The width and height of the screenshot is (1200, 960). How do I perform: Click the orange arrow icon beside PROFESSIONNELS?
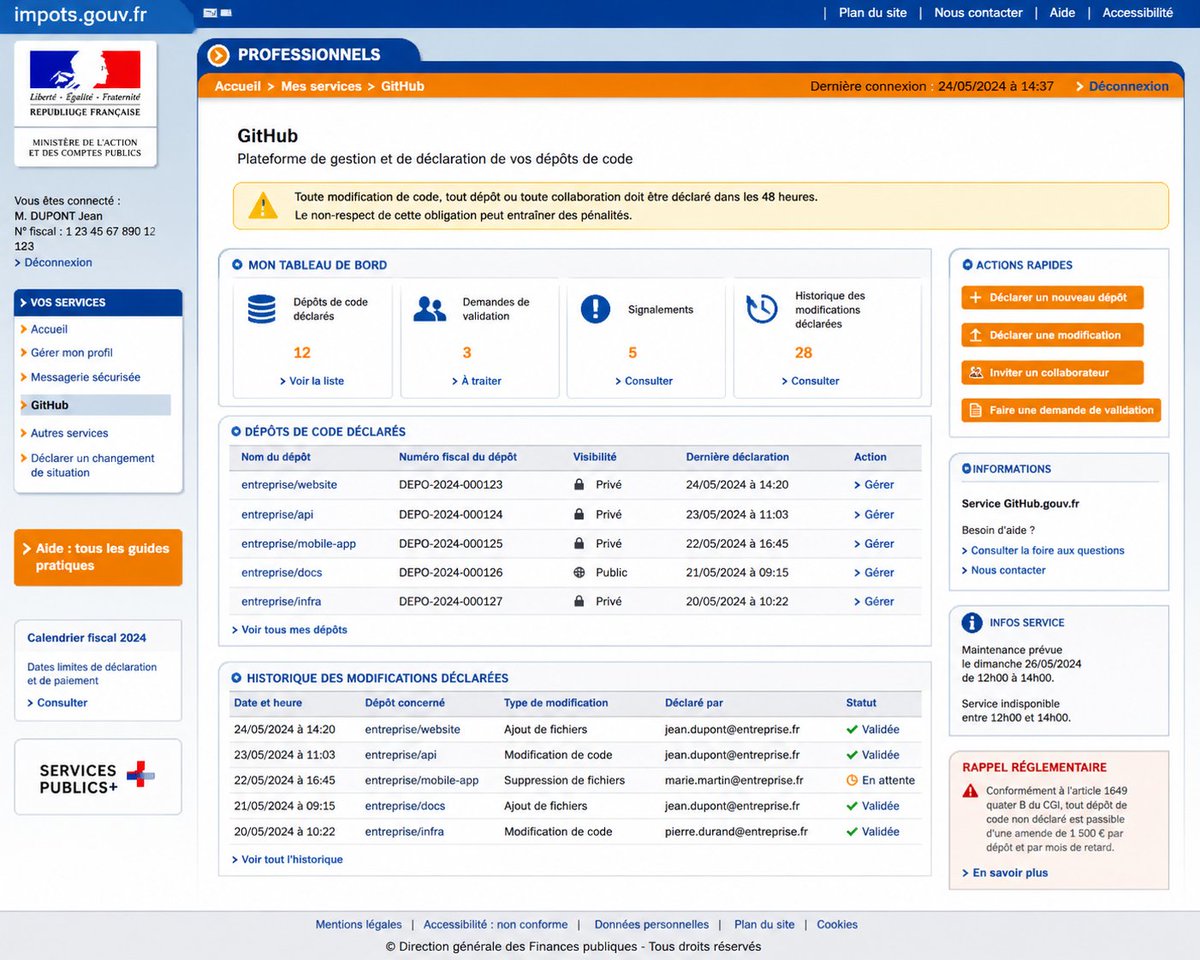(x=219, y=55)
